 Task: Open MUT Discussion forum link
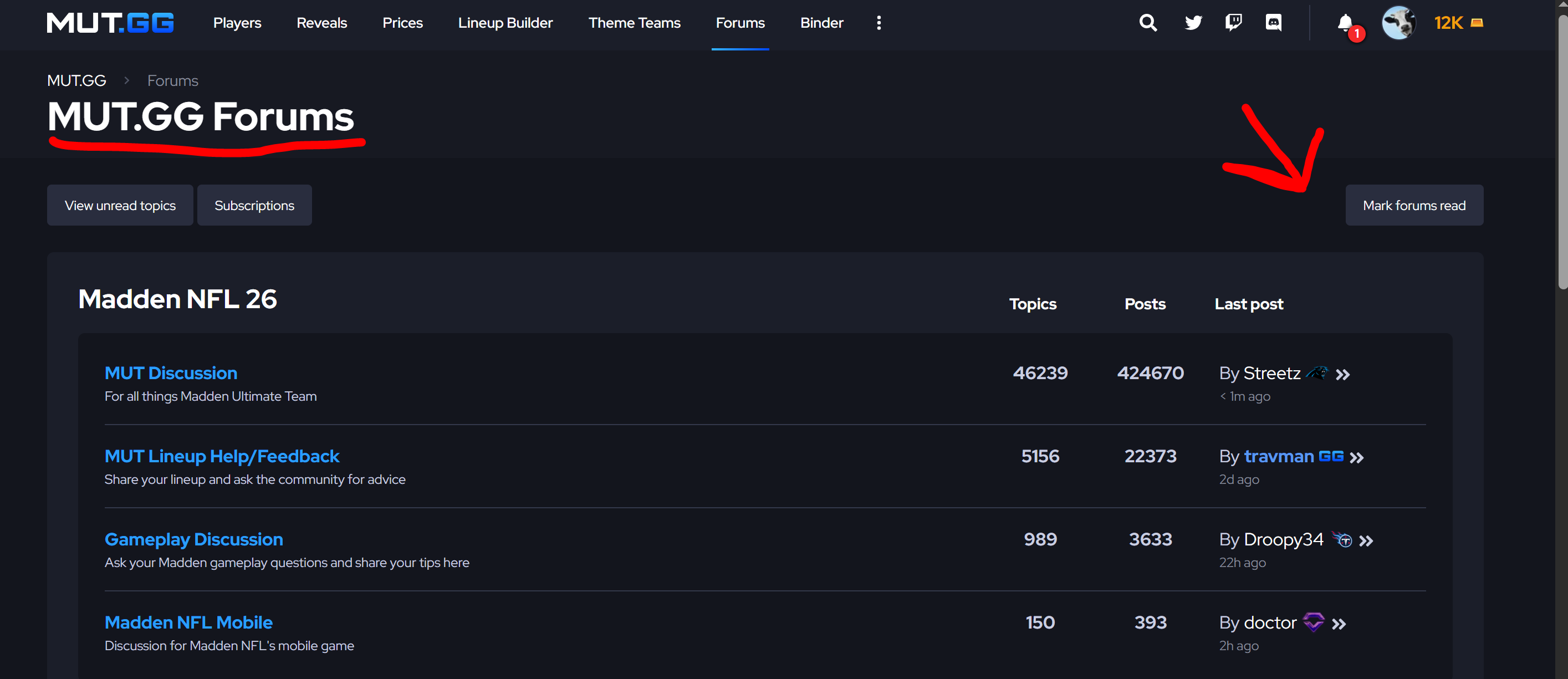click(x=171, y=372)
